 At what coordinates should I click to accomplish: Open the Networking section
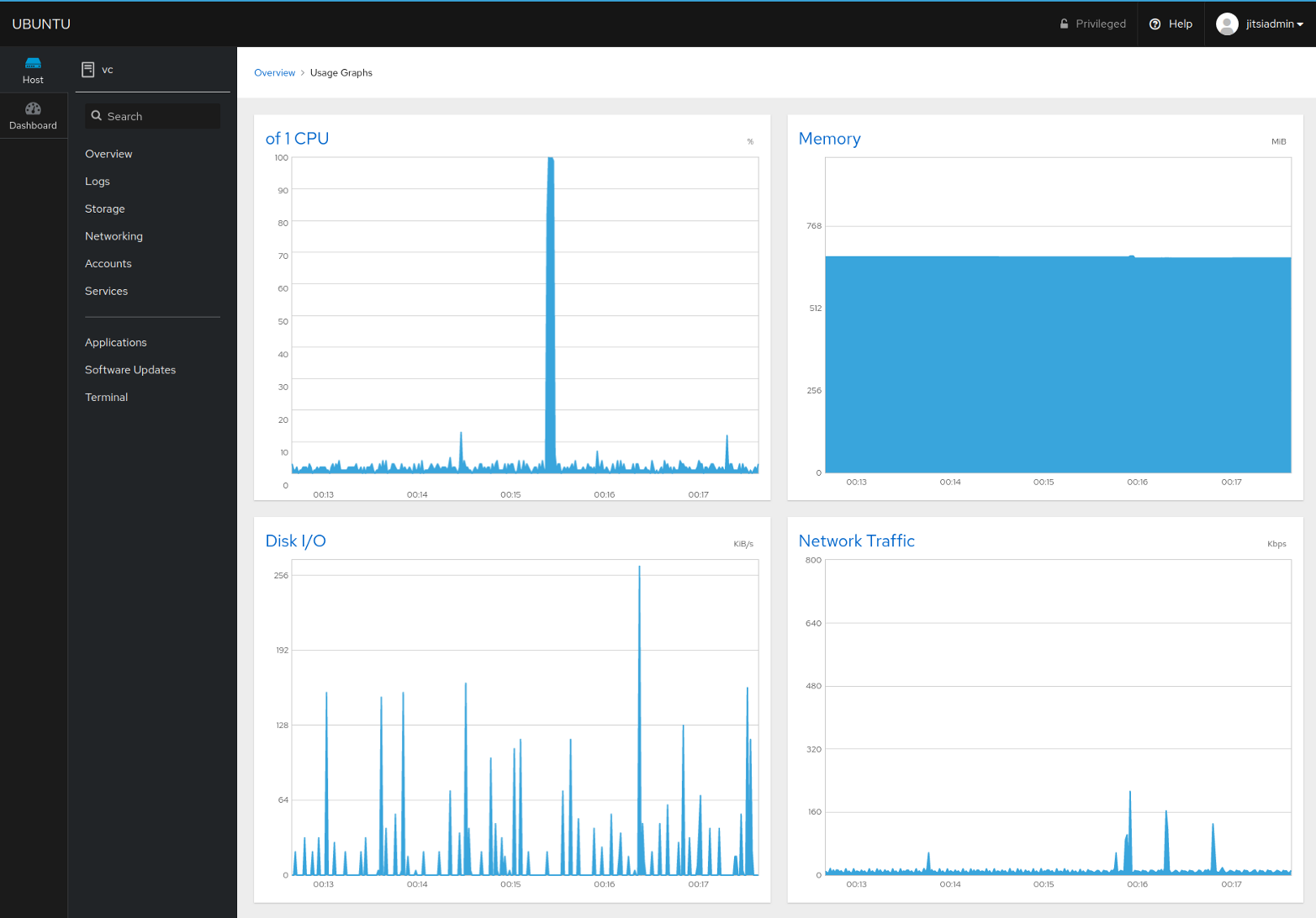[114, 236]
